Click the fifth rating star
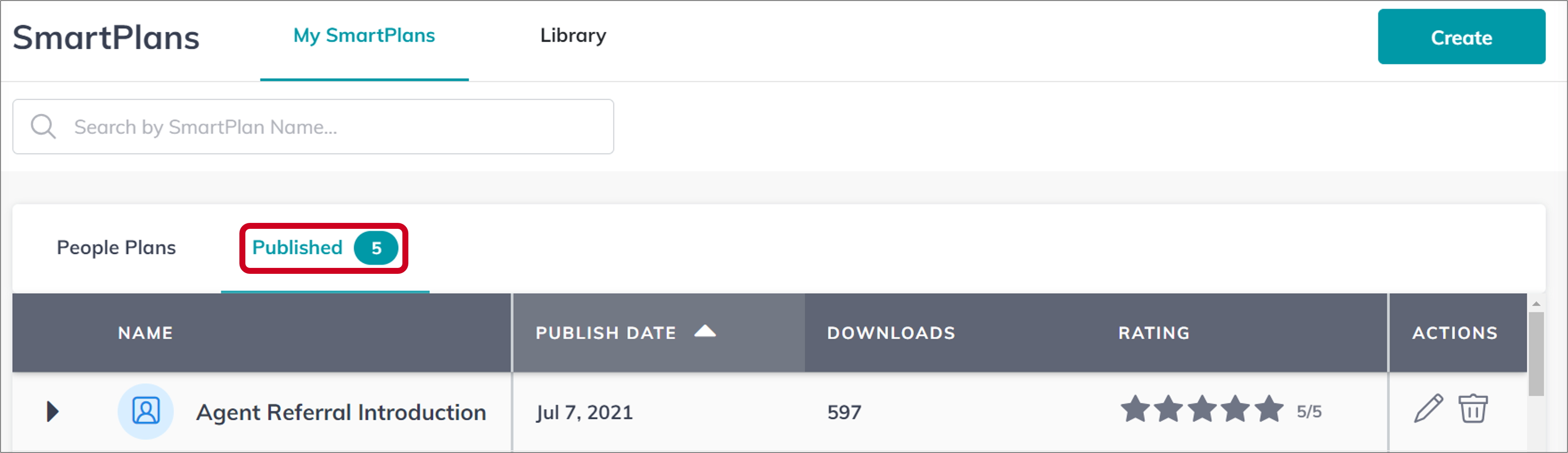This screenshot has height=453, width=1568. click(1269, 408)
